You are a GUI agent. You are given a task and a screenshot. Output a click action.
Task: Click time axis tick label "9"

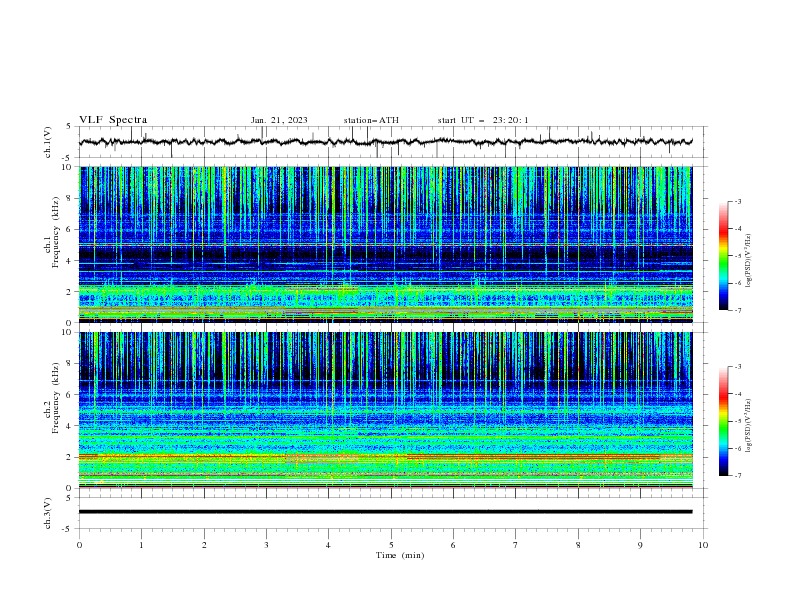[640, 545]
